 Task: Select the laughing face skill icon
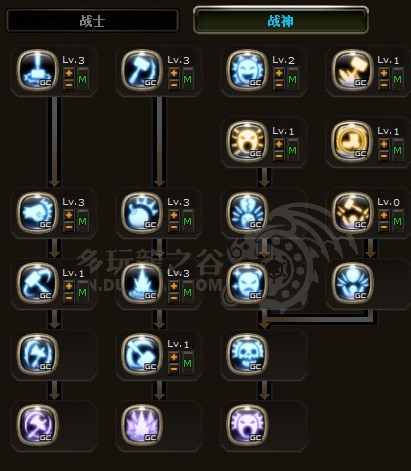(247, 70)
